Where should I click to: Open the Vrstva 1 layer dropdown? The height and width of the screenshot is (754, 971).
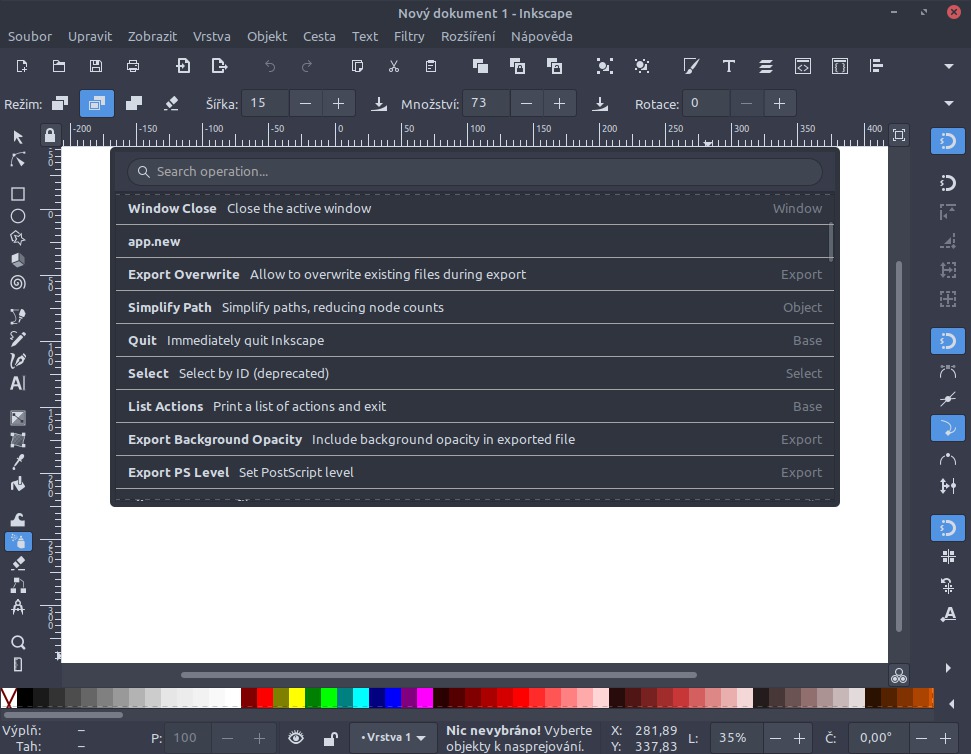(393, 738)
